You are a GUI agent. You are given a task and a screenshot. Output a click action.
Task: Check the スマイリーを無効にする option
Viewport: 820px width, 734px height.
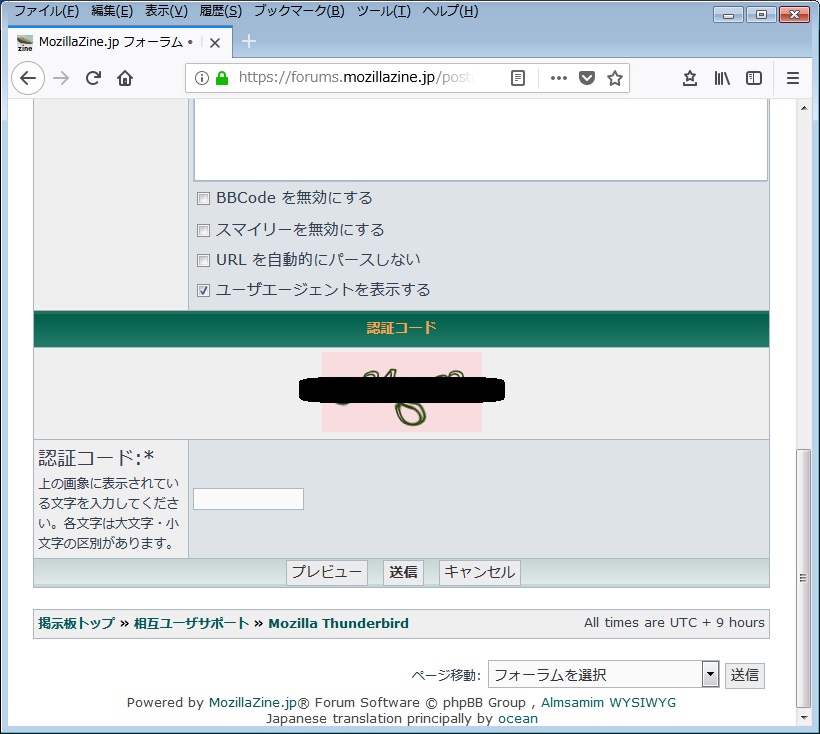(204, 230)
